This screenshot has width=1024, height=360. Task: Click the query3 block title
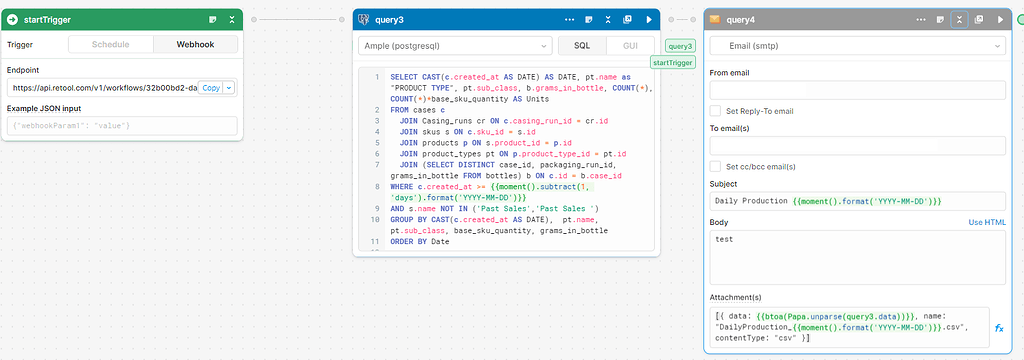tap(389, 20)
